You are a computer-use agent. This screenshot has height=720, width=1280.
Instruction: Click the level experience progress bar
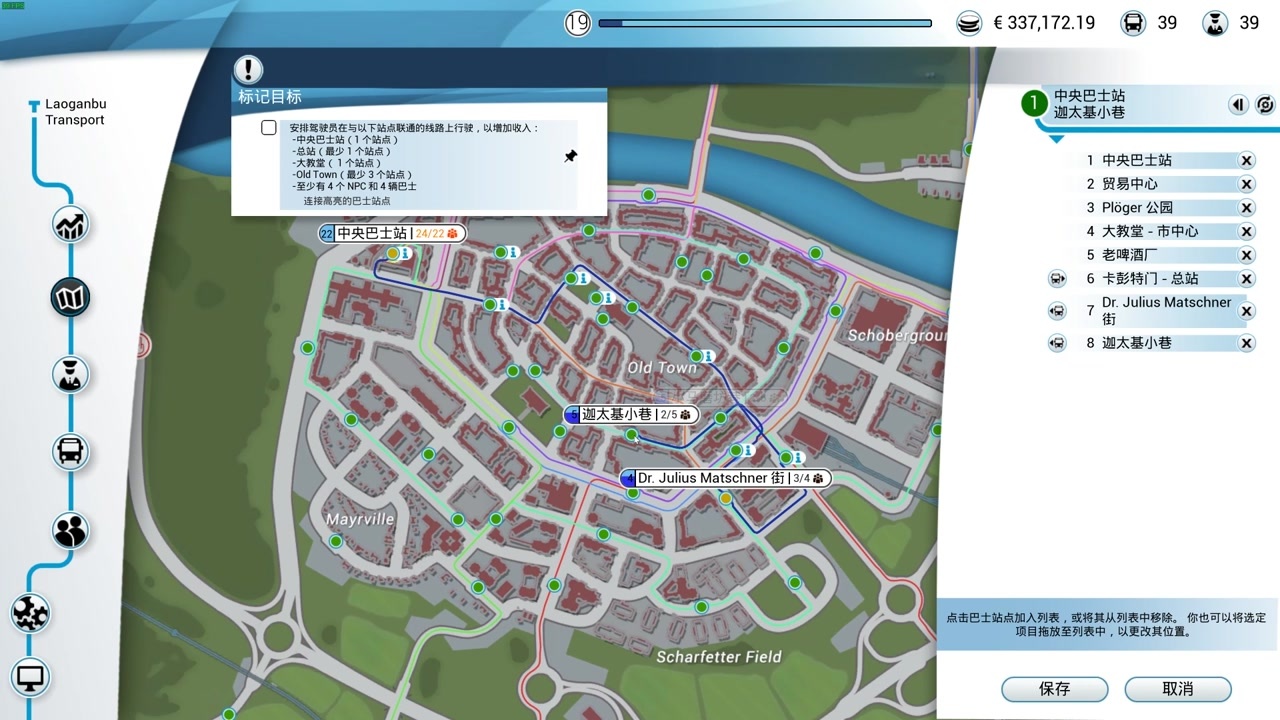(765, 23)
